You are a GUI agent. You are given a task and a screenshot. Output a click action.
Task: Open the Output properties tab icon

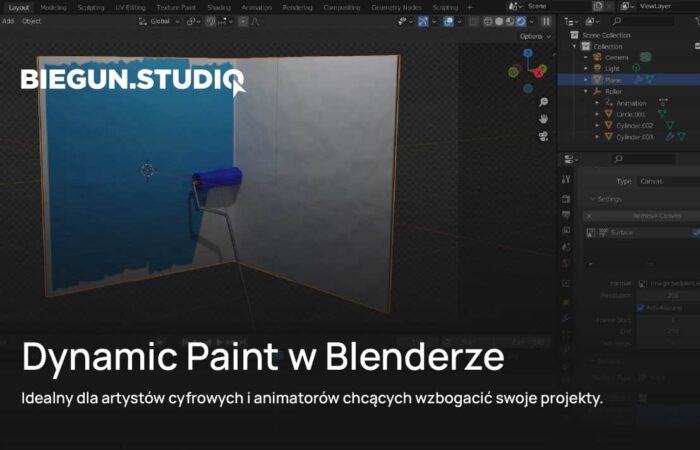[x=566, y=215]
